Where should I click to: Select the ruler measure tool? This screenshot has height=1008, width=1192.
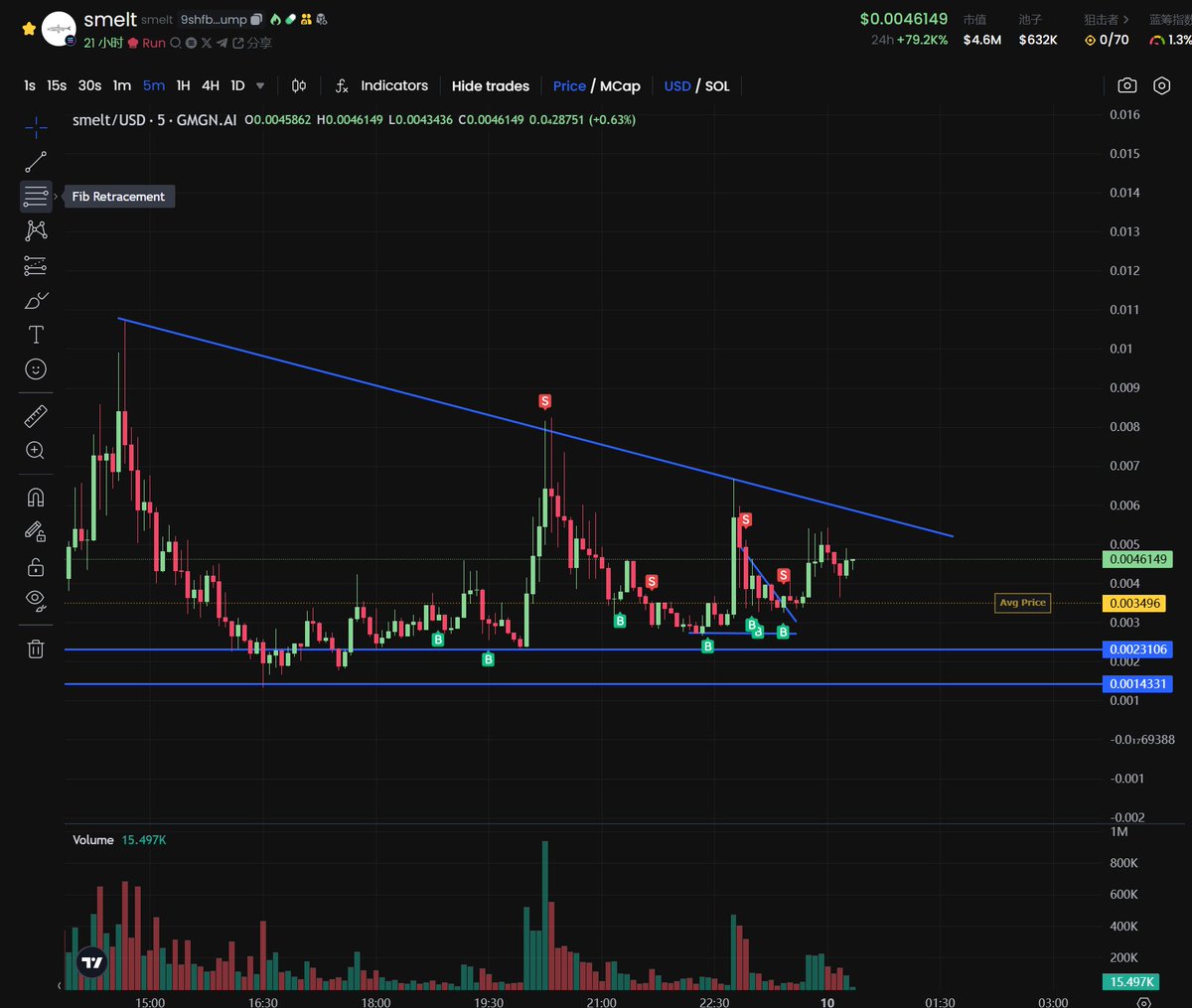tap(36, 416)
